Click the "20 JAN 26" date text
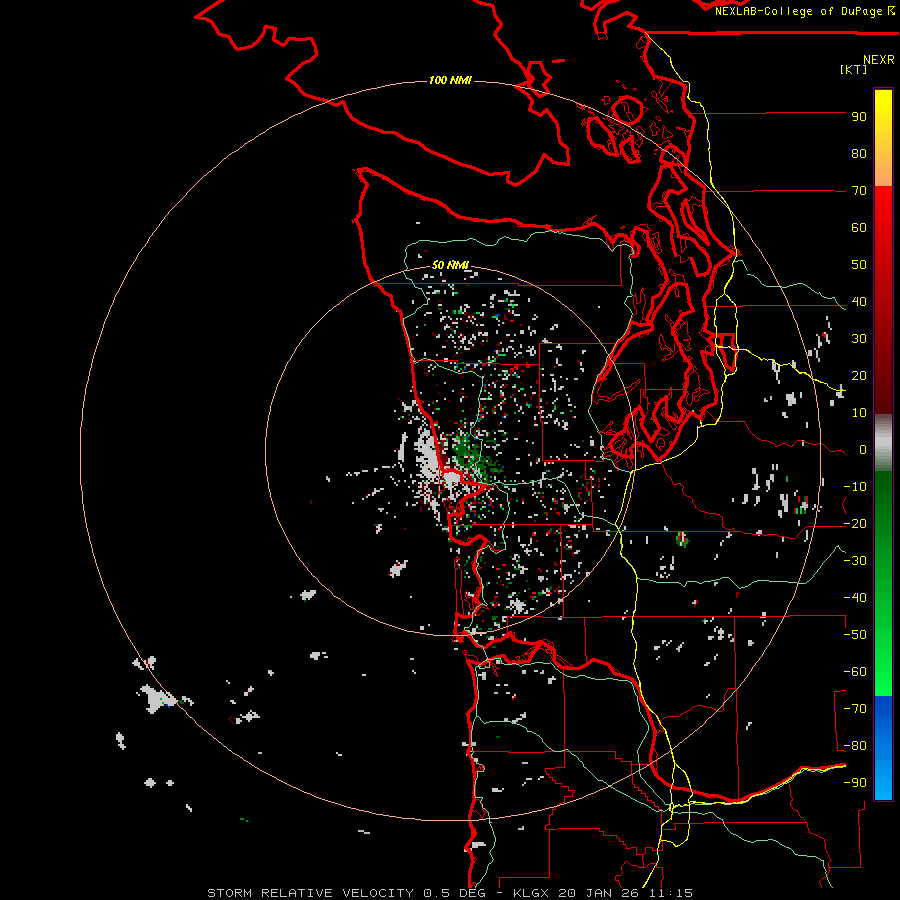Viewport: 900px width, 900px height. [599, 893]
